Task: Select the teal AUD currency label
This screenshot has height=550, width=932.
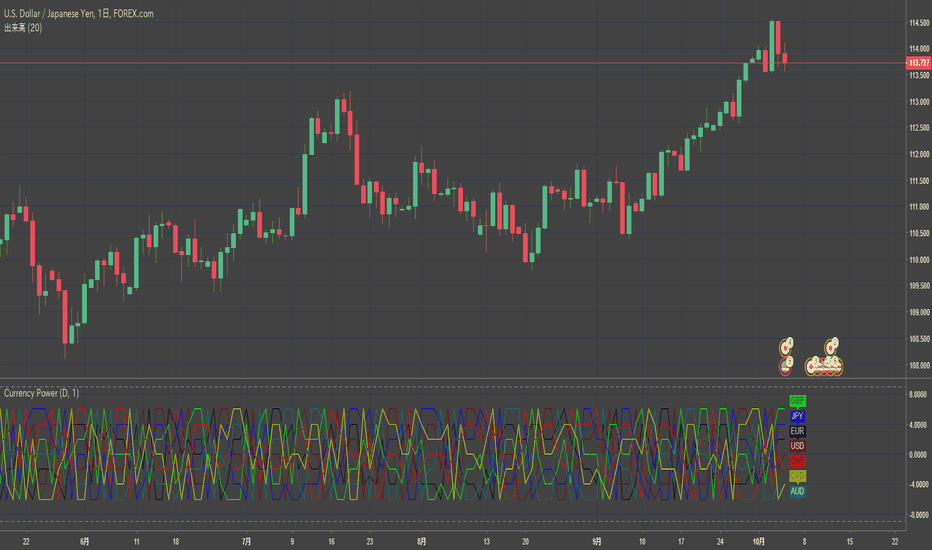Action: 797,491
